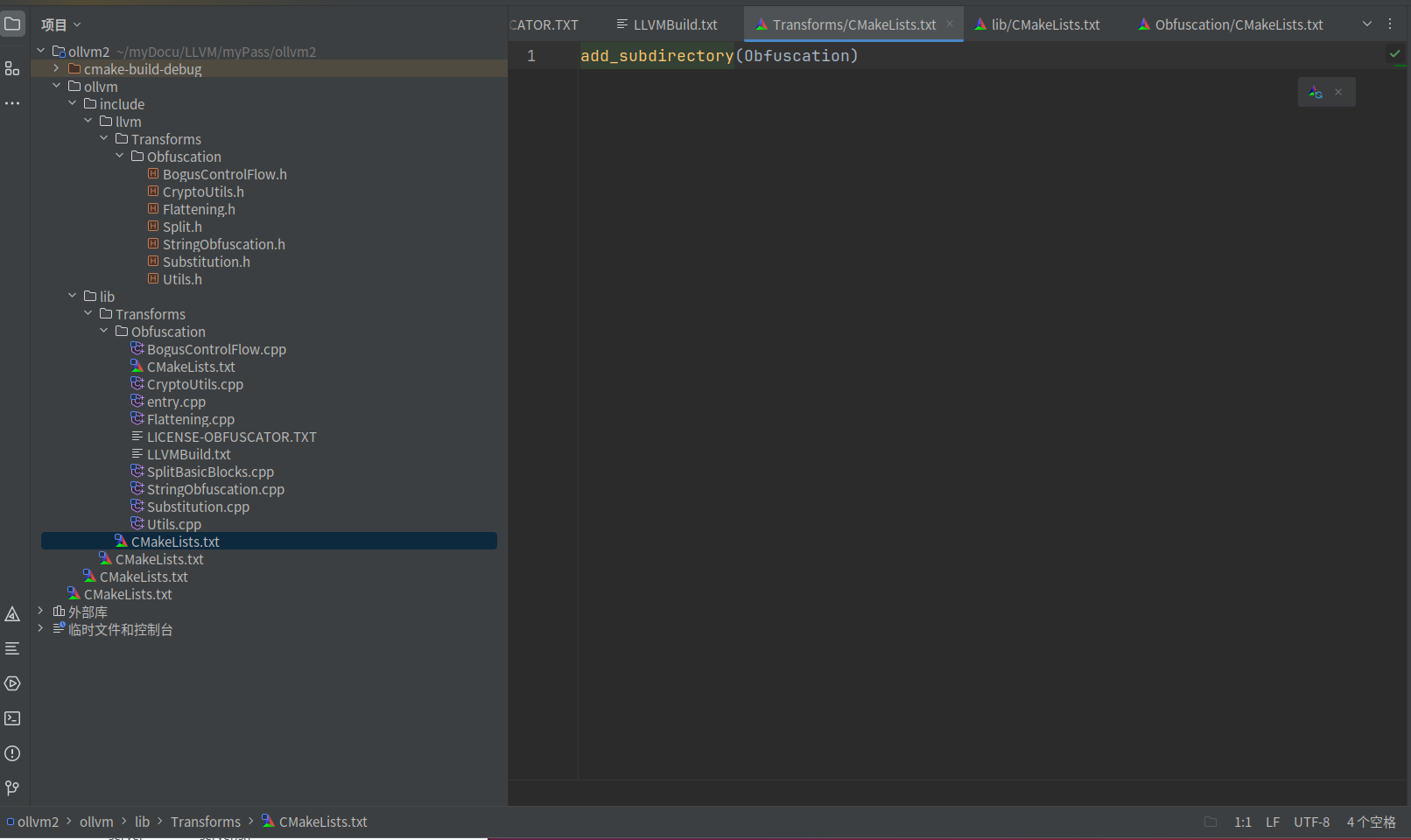Screen dimensions: 1411x840
Task: Close the Transforms/CMakeLists.txt tab
Action: [x=950, y=24]
